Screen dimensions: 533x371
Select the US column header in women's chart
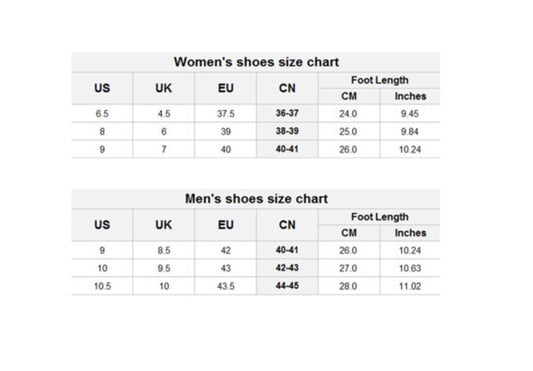tap(102, 88)
